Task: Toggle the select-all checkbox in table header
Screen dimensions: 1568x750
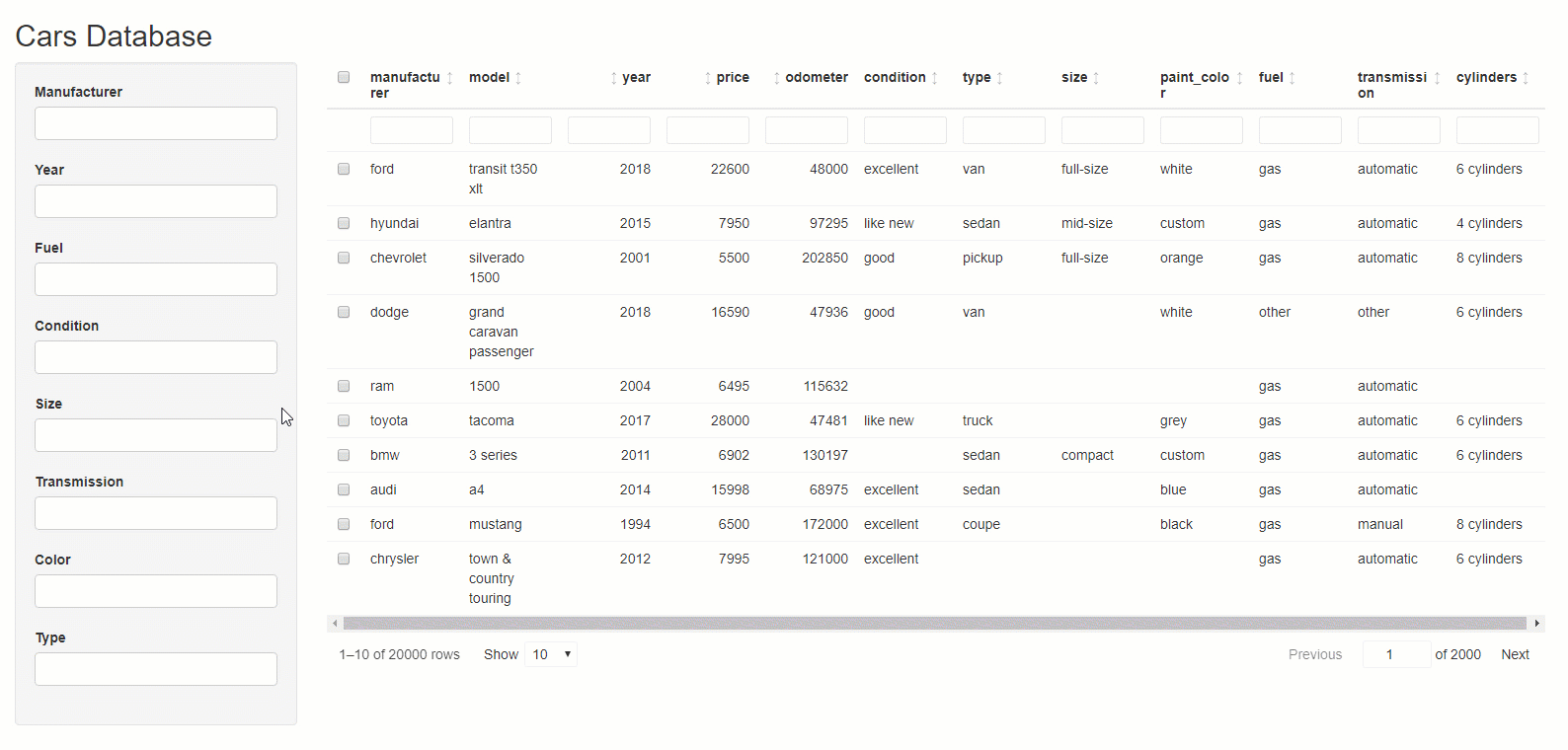Action: coord(344,77)
